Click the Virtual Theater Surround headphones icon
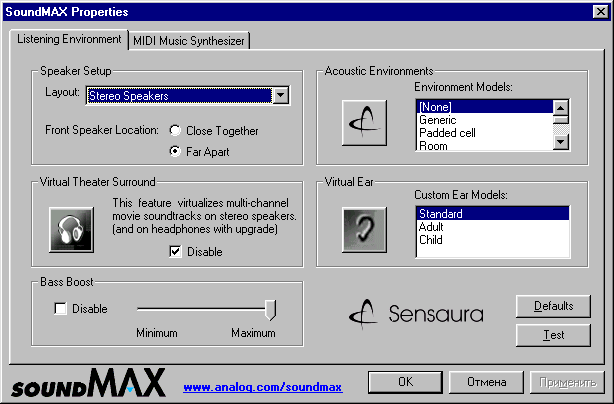The image size is (614, 404). pyautogui.click(x=71, y=230)
